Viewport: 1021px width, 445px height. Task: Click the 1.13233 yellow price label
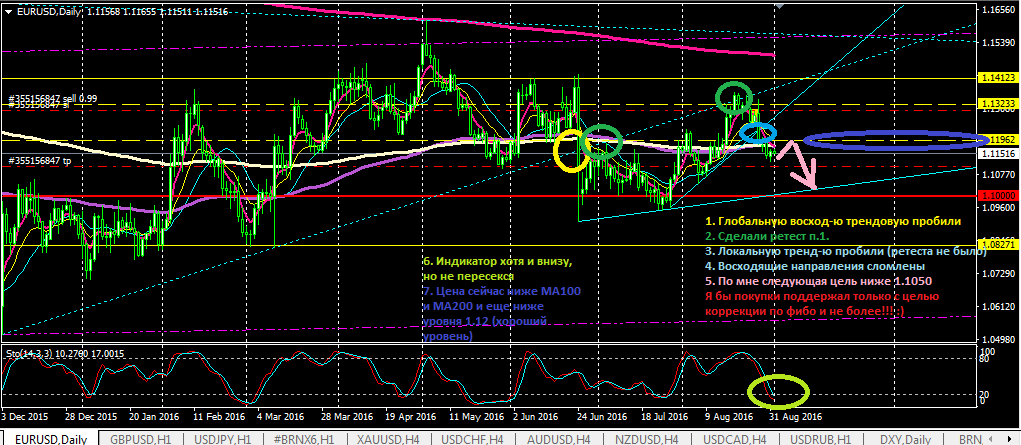[1000, 104]
